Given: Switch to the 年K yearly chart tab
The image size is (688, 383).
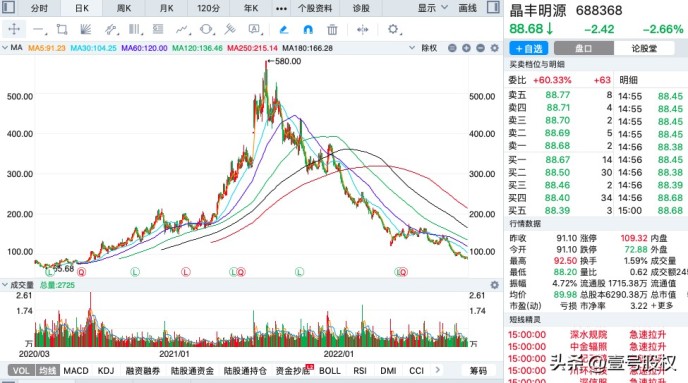Looking at the screenshot, I should 251,8.
